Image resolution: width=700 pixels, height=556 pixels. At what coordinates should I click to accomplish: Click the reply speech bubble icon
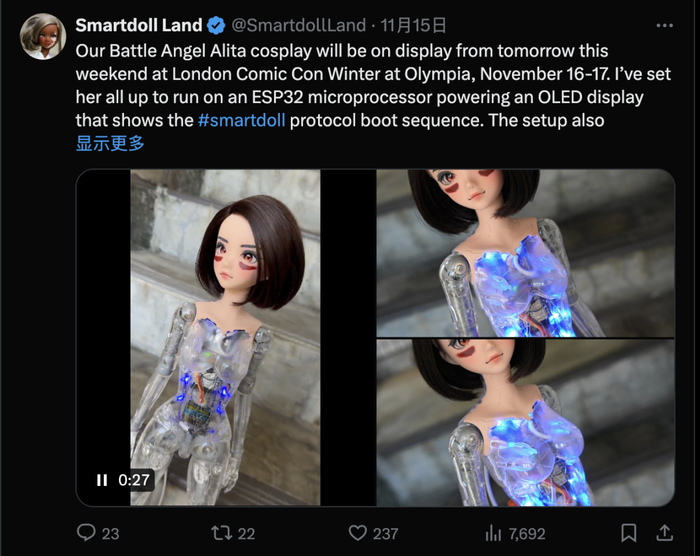click(86, 532)
